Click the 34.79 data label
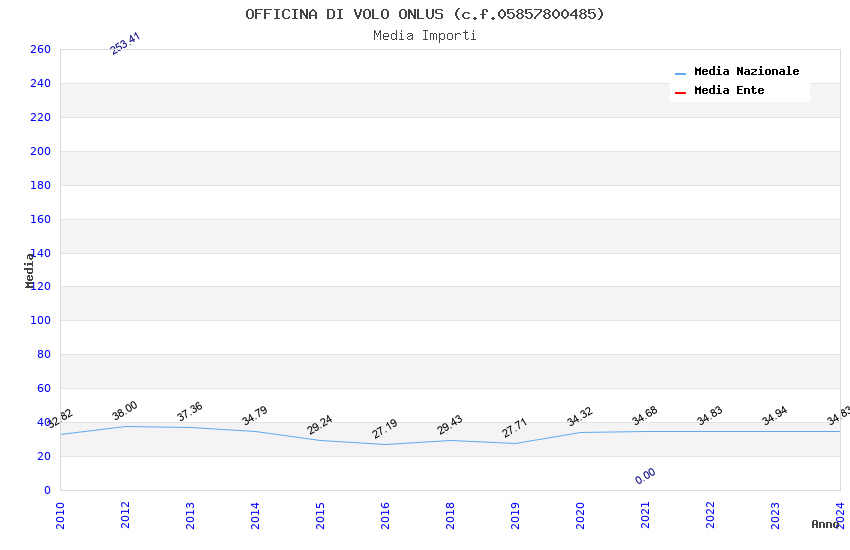 tap(255, 415)
